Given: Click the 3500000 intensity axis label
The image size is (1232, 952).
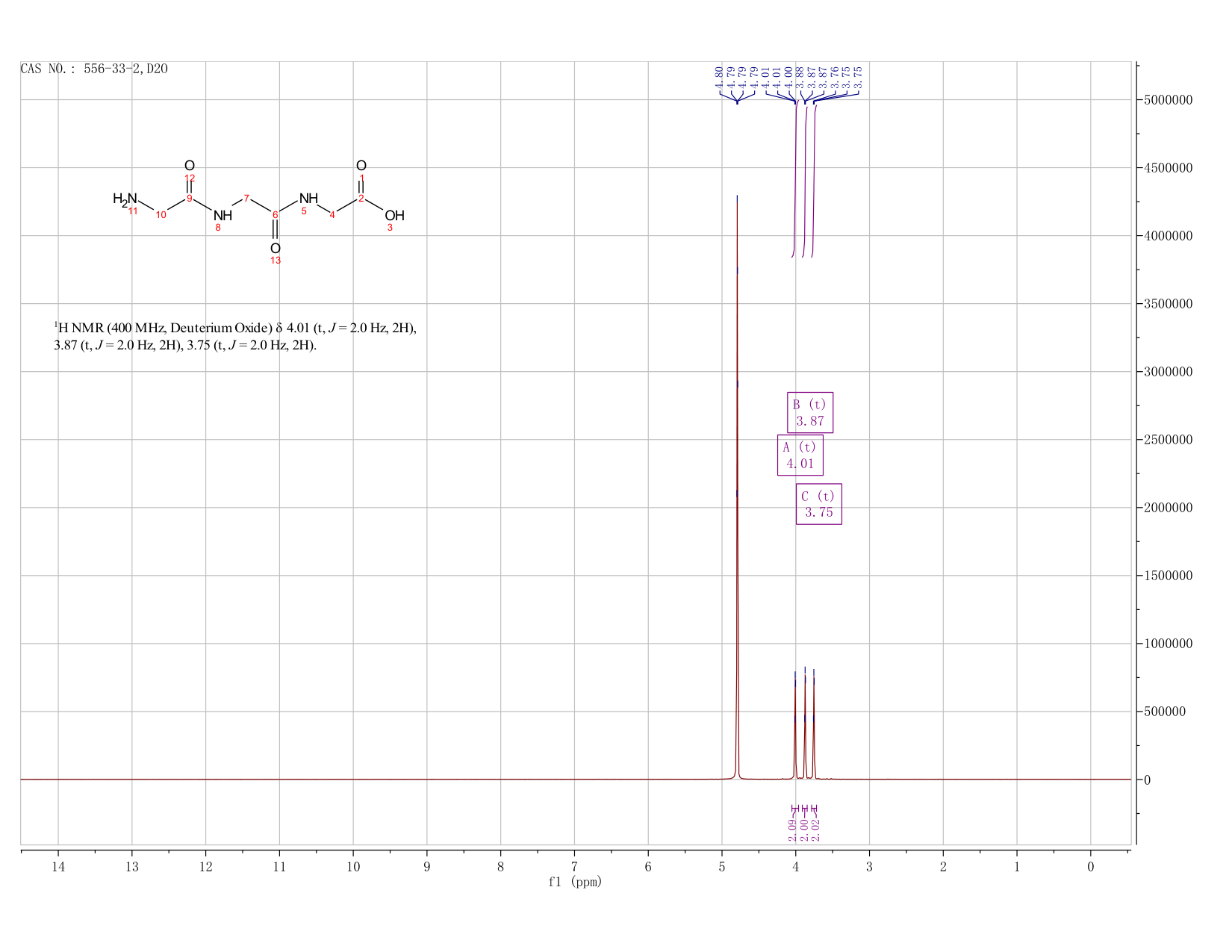Looking at the screenshot, I should (x=1167, y=304).
